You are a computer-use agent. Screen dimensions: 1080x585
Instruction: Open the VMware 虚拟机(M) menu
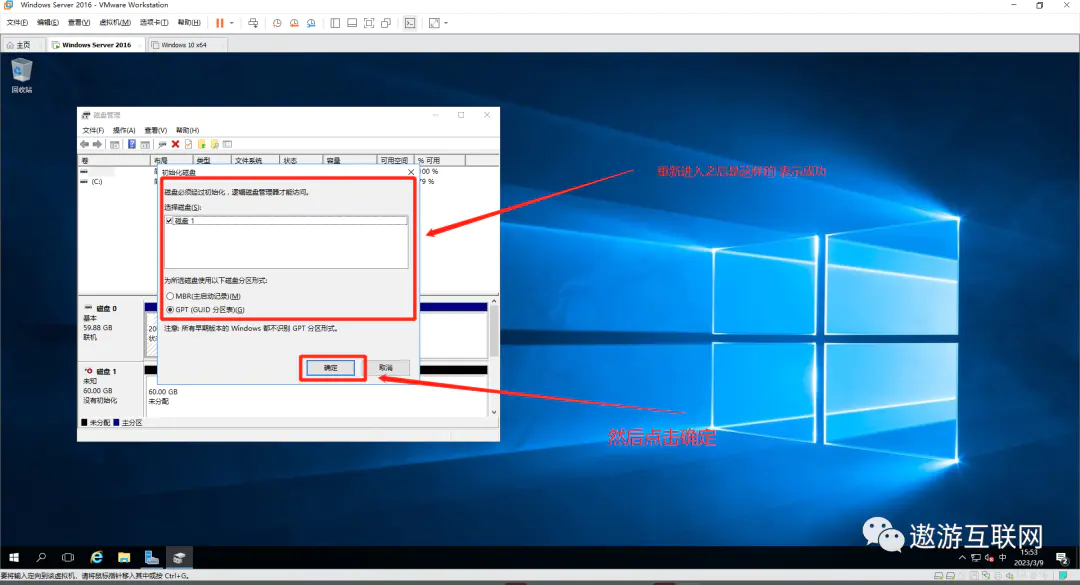click(115, 23)
